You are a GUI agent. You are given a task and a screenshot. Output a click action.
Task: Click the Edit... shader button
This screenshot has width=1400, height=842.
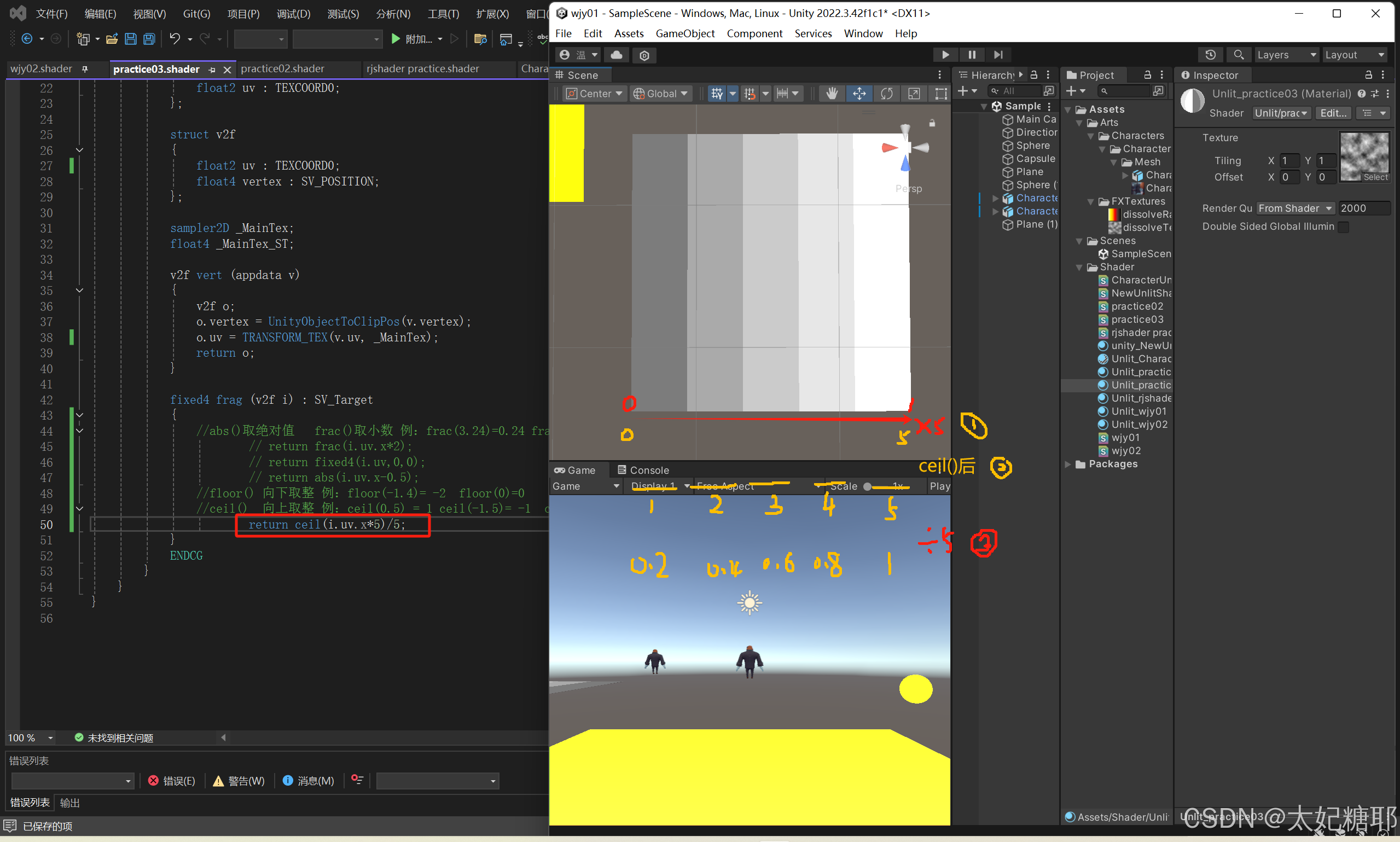[1333, 113]
